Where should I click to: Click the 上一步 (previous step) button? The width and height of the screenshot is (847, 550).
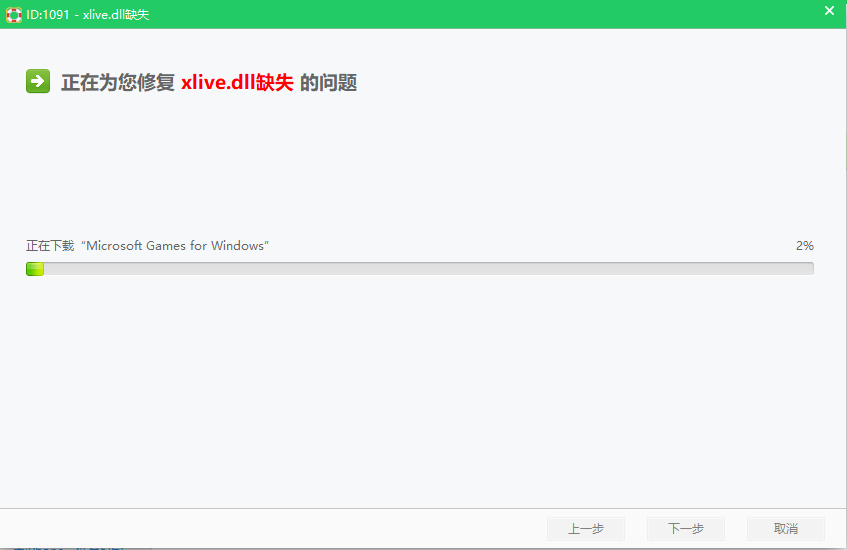coord(586,528)
